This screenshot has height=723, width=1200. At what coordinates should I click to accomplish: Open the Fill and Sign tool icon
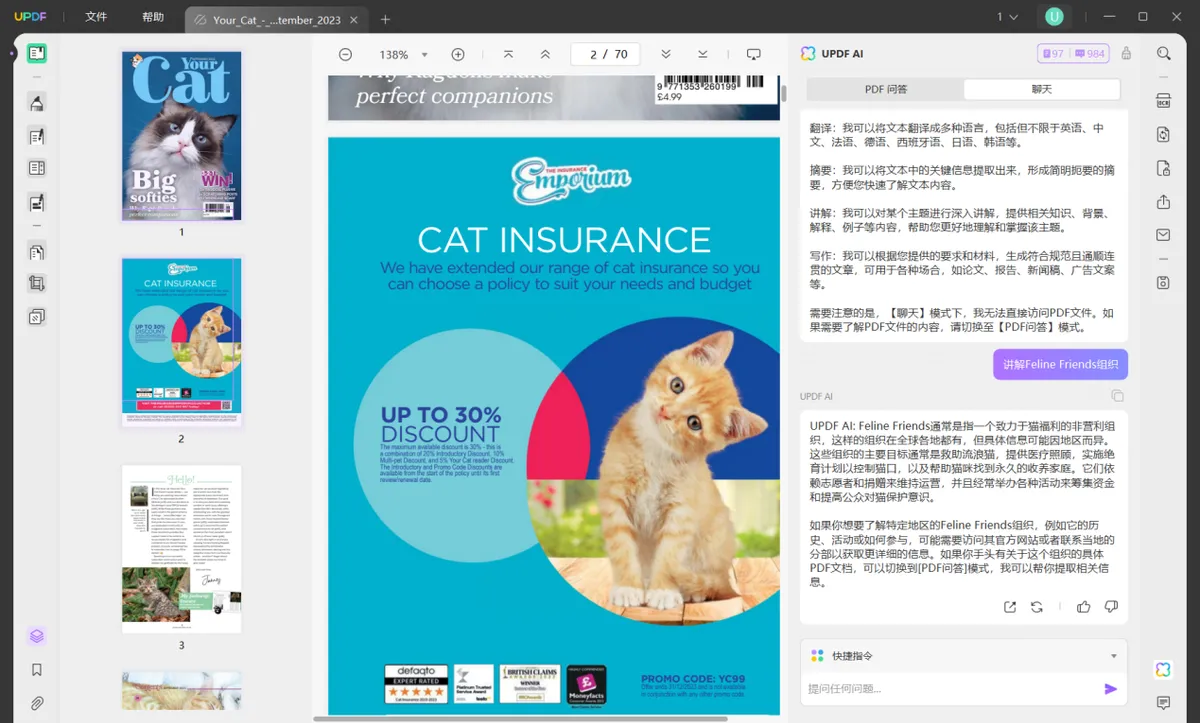[x=37, y=202]
